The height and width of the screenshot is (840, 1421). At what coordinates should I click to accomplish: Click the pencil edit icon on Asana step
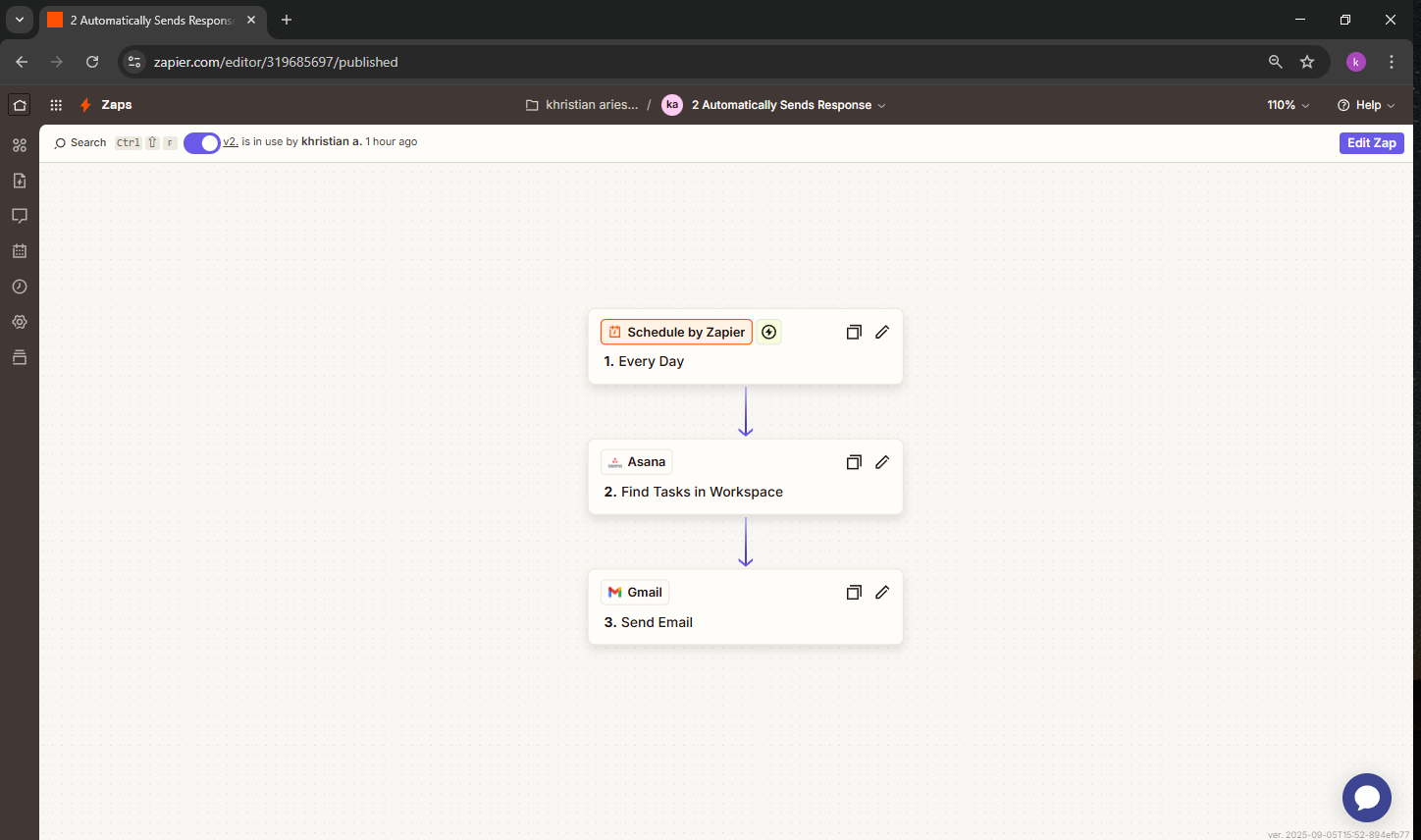tap(882, 462)
